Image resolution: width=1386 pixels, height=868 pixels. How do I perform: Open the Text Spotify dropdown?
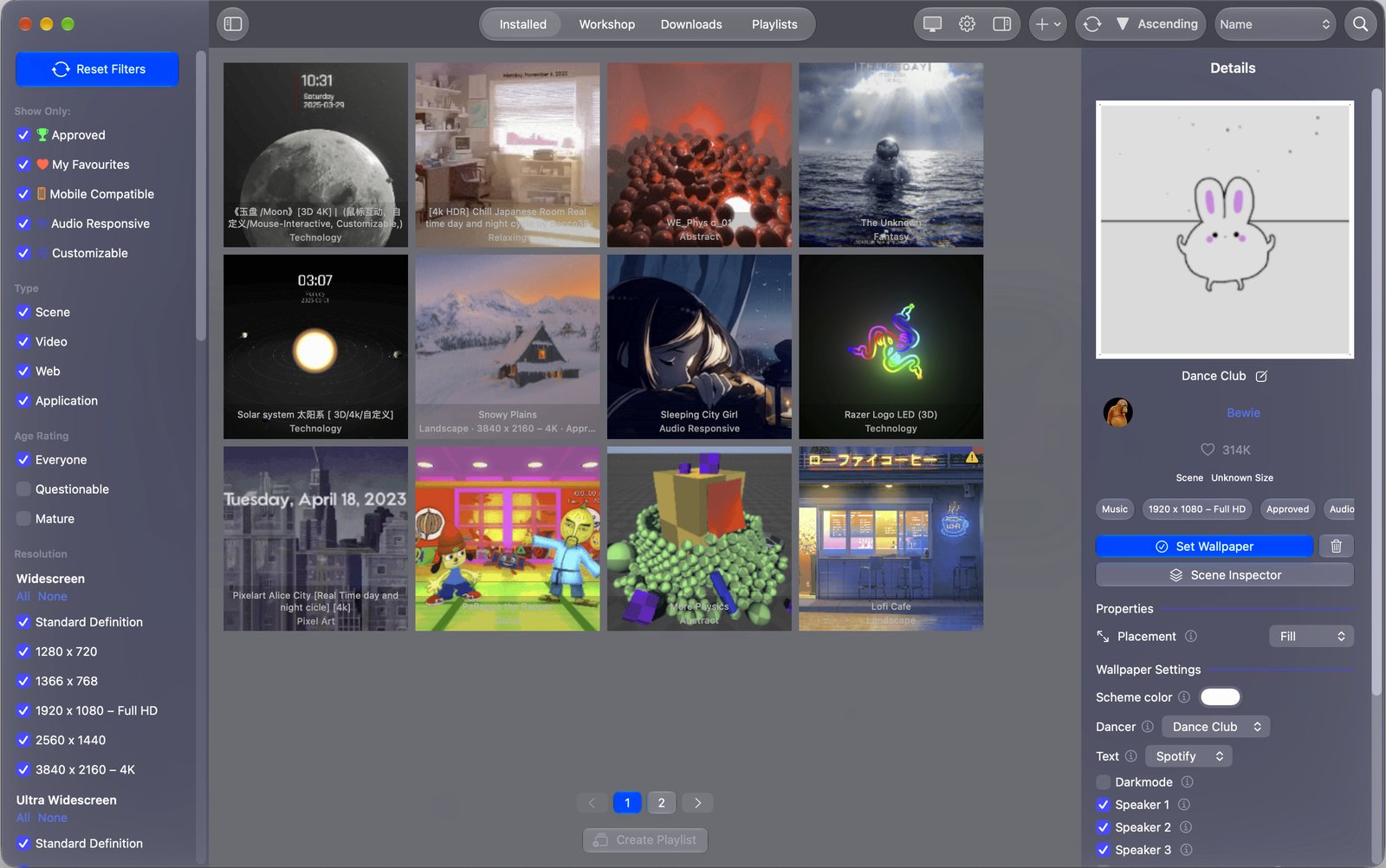1188,755
